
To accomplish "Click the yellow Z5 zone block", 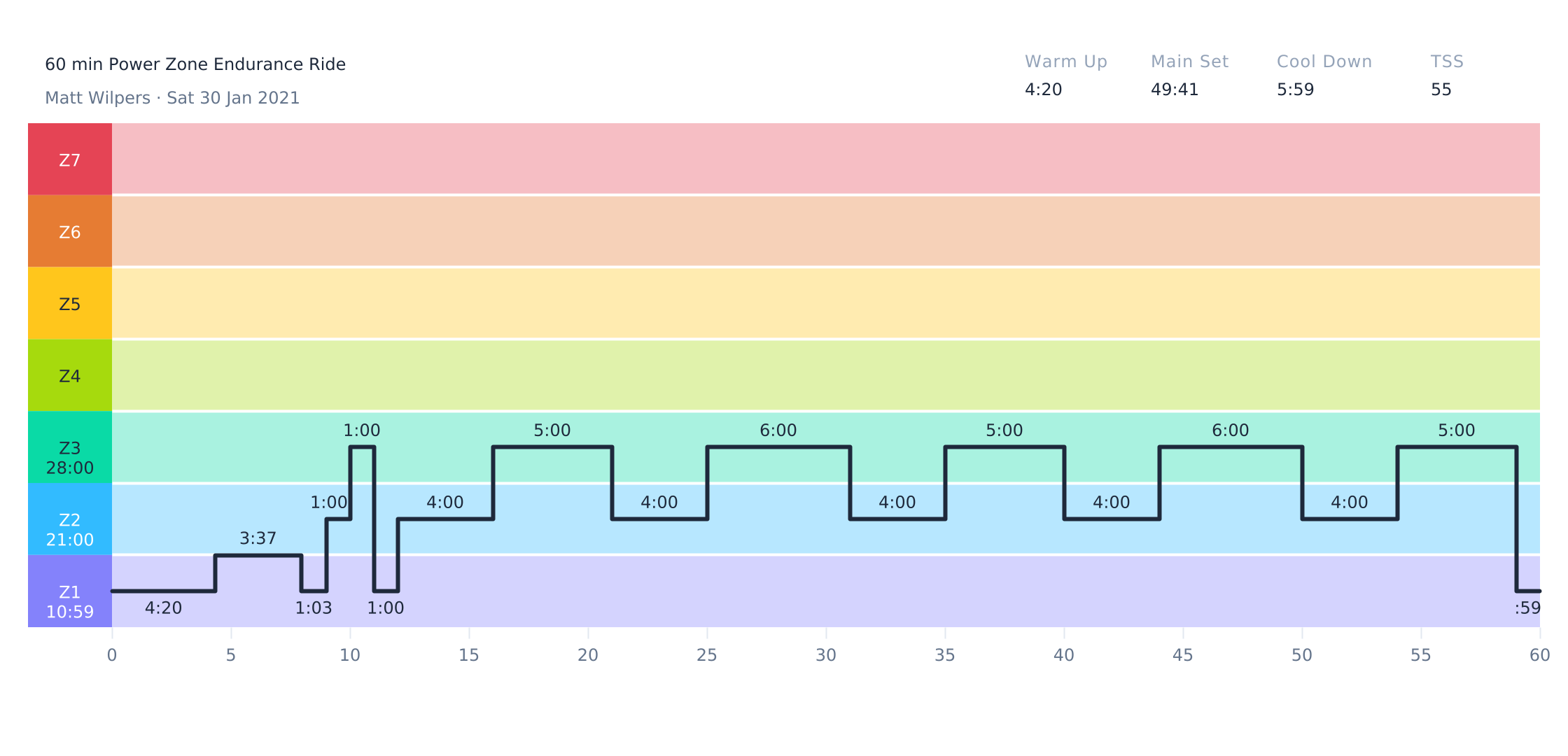I will coord(69,304).
